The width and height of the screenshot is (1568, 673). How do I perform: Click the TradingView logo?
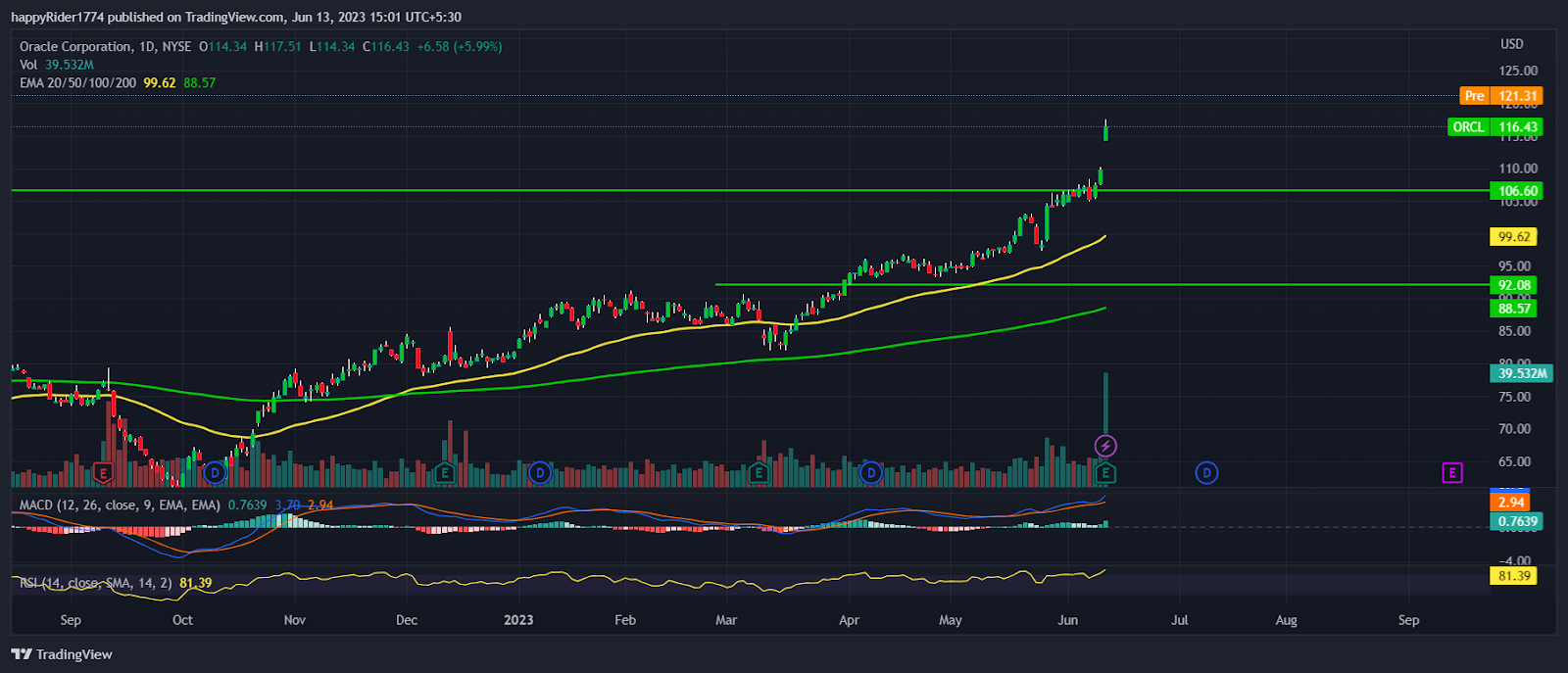[62, 654]
